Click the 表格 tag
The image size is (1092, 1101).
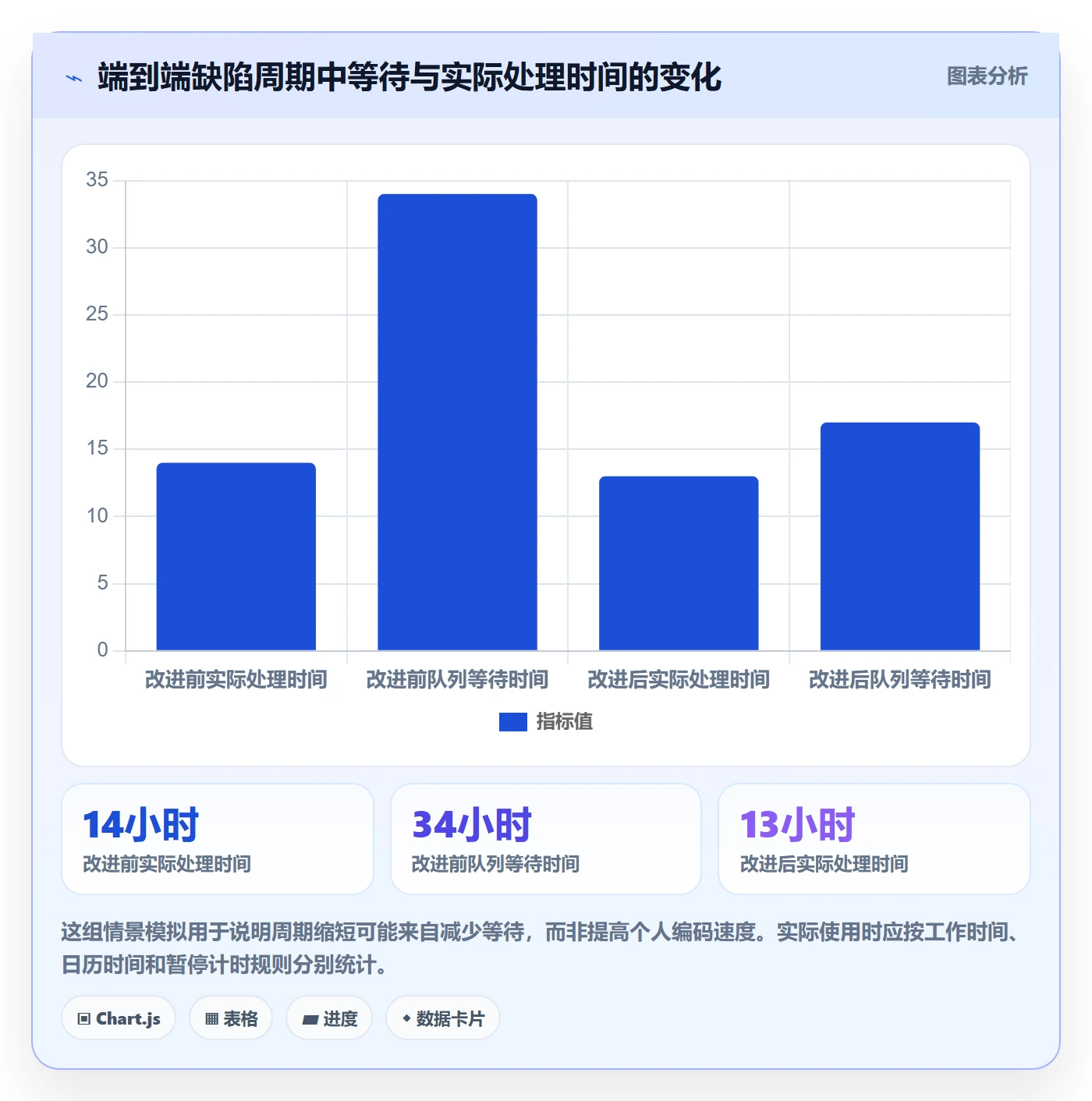(231, 1018)
